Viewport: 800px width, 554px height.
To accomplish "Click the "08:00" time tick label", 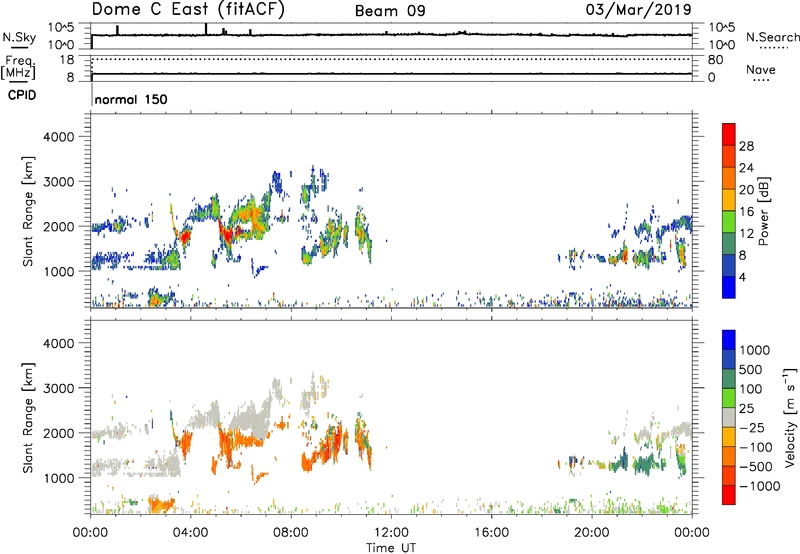I will tap(291, 533).
